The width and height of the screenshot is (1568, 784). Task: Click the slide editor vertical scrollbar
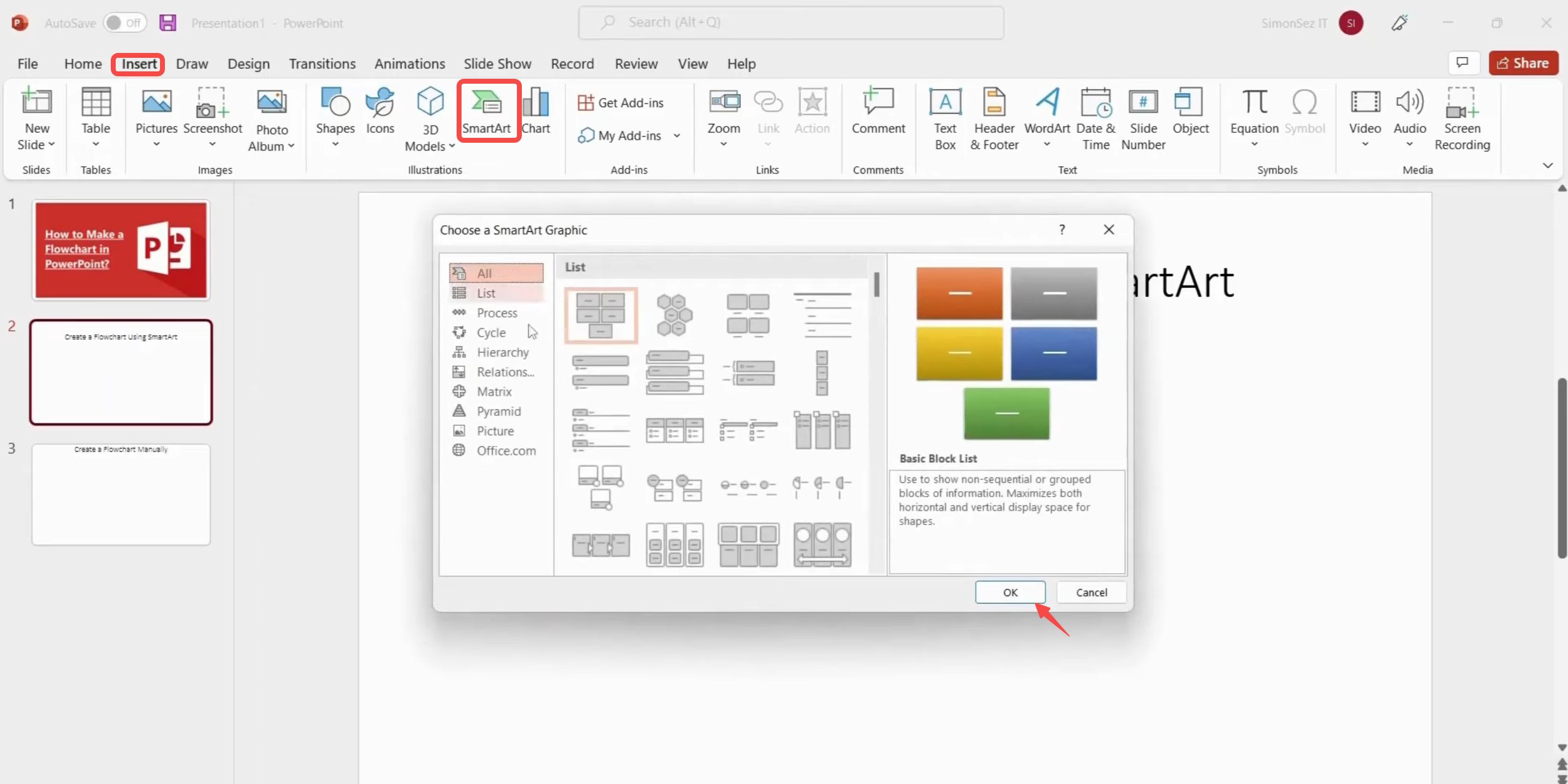[x=1562, y=468]
